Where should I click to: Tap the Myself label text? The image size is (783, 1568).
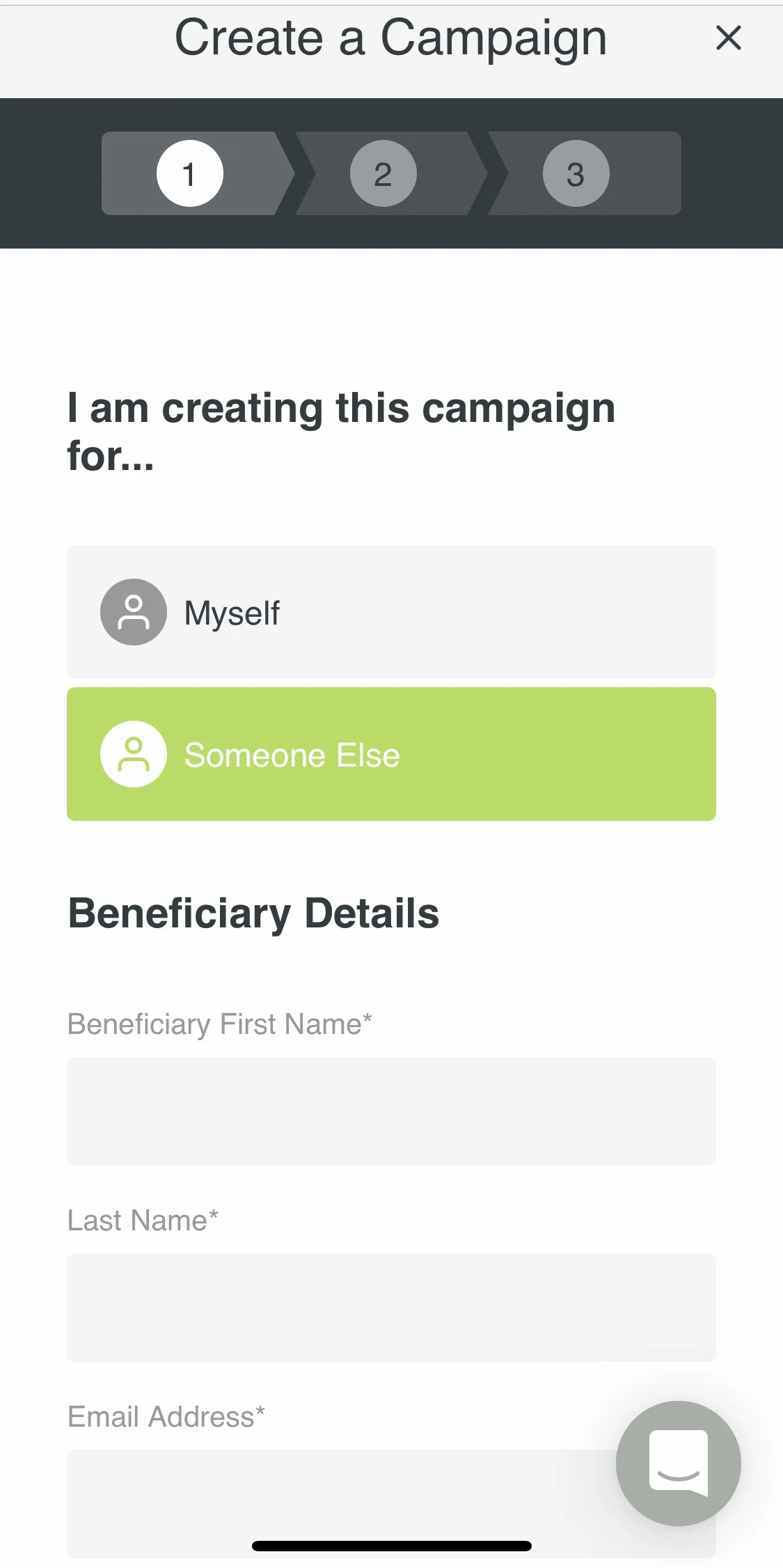232,614
